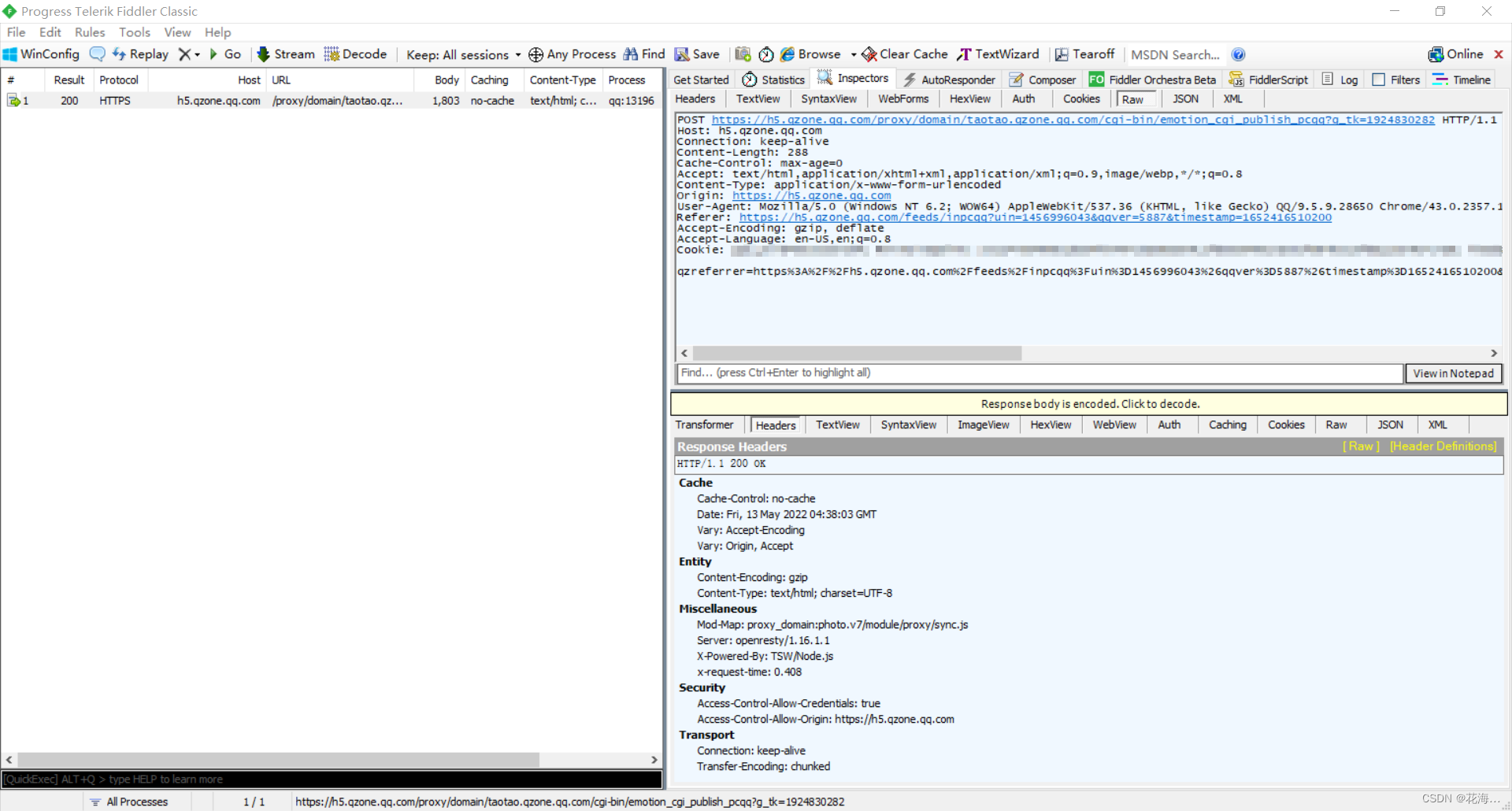Select request WebForms inspector tab
This screenshot has height=811, width=1512.
tap(903, 98)
